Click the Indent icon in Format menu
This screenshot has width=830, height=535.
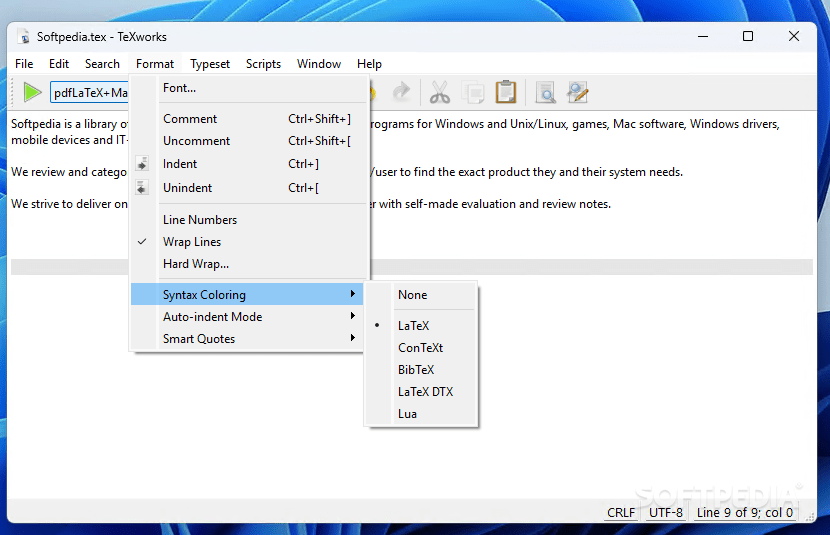(142, 164)
